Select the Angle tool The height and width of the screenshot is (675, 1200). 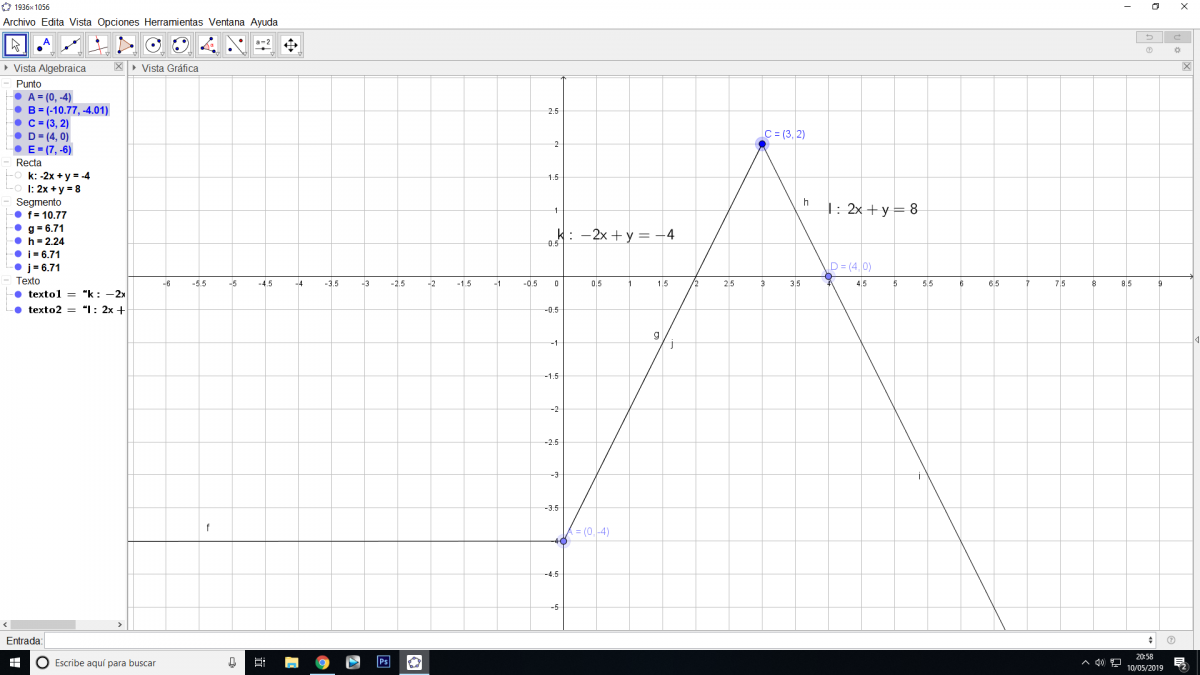coord(208,45)
